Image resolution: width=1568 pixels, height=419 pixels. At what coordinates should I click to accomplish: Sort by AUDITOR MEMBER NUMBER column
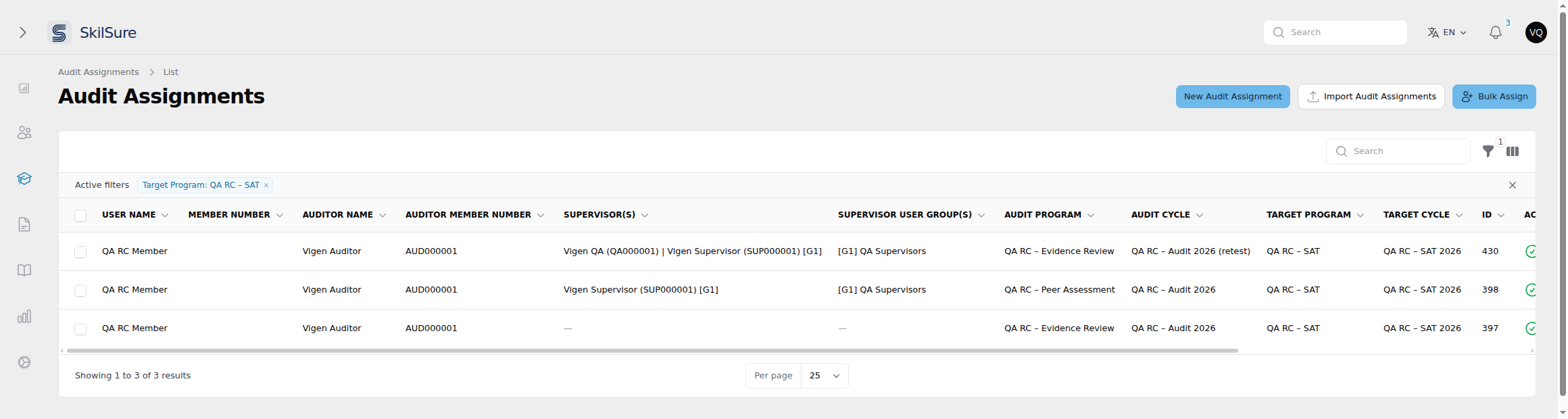coord(474,215)
